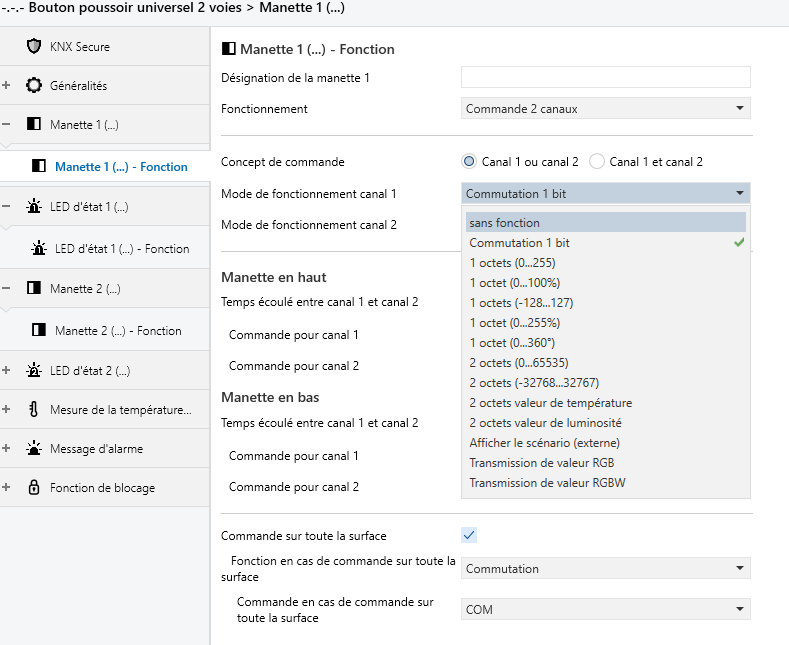The height and width of the screenshot is (645, 789).
Task: Click the Manette 2 rocker icon
Action: [x=34, y=289]
